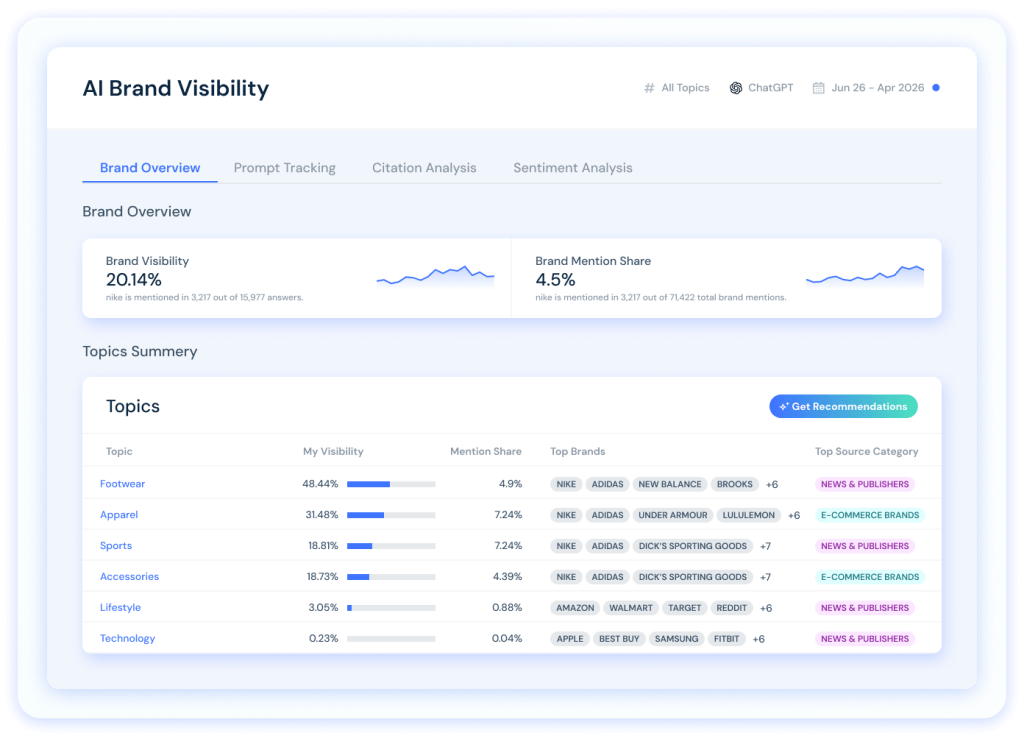Image resolution: width=1024 pixels, height=736 pixels.
Task: Click the REDDIT brand tag
Action: pyautogui.click(x=731, y=607)
